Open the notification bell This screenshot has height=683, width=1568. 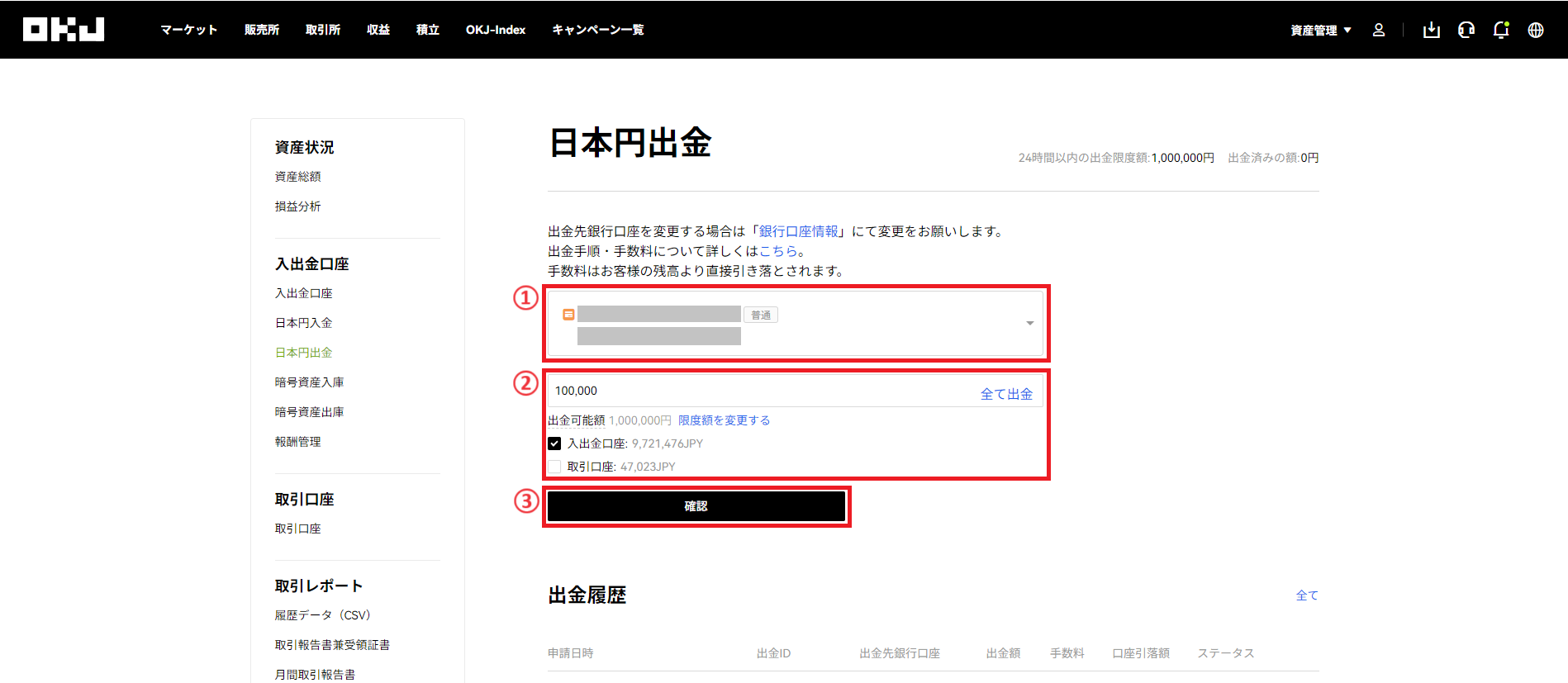(1500, 31)
